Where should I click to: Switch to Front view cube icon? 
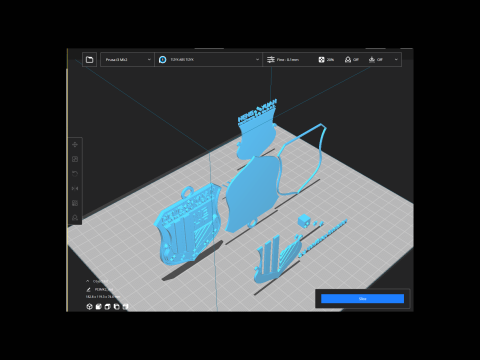coord(98,307)
